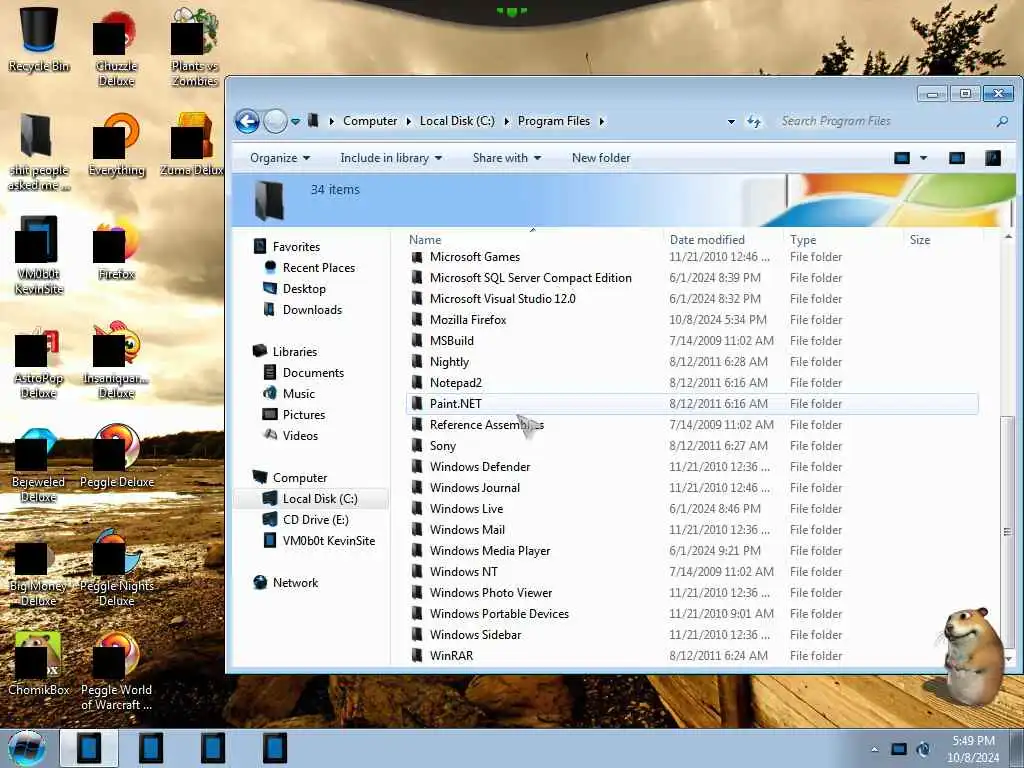Click the New folder button
The height and width of the screenshot is (768, 1024).
pos(601,158)
